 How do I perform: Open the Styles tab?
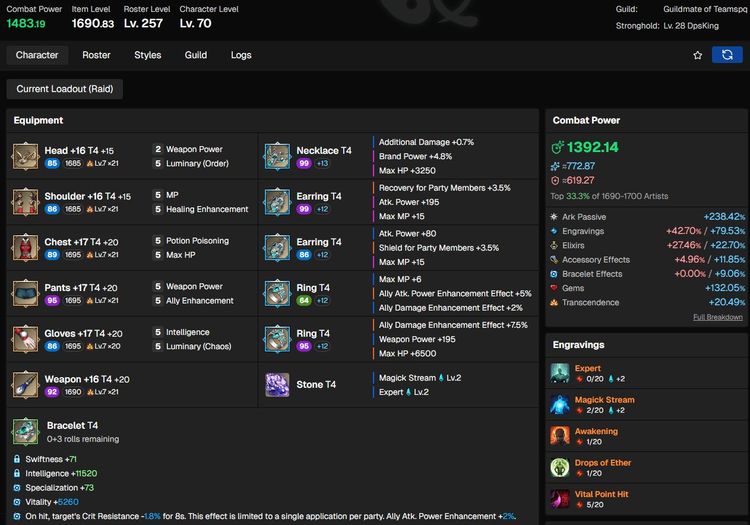point(147,55)
